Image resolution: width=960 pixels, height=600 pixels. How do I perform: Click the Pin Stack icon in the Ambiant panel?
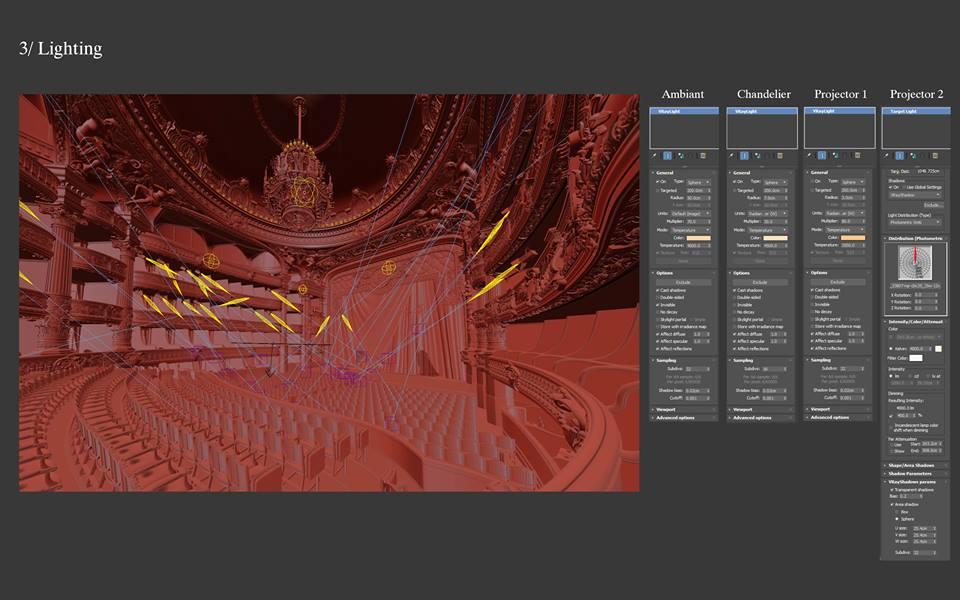tap(654, 155)
